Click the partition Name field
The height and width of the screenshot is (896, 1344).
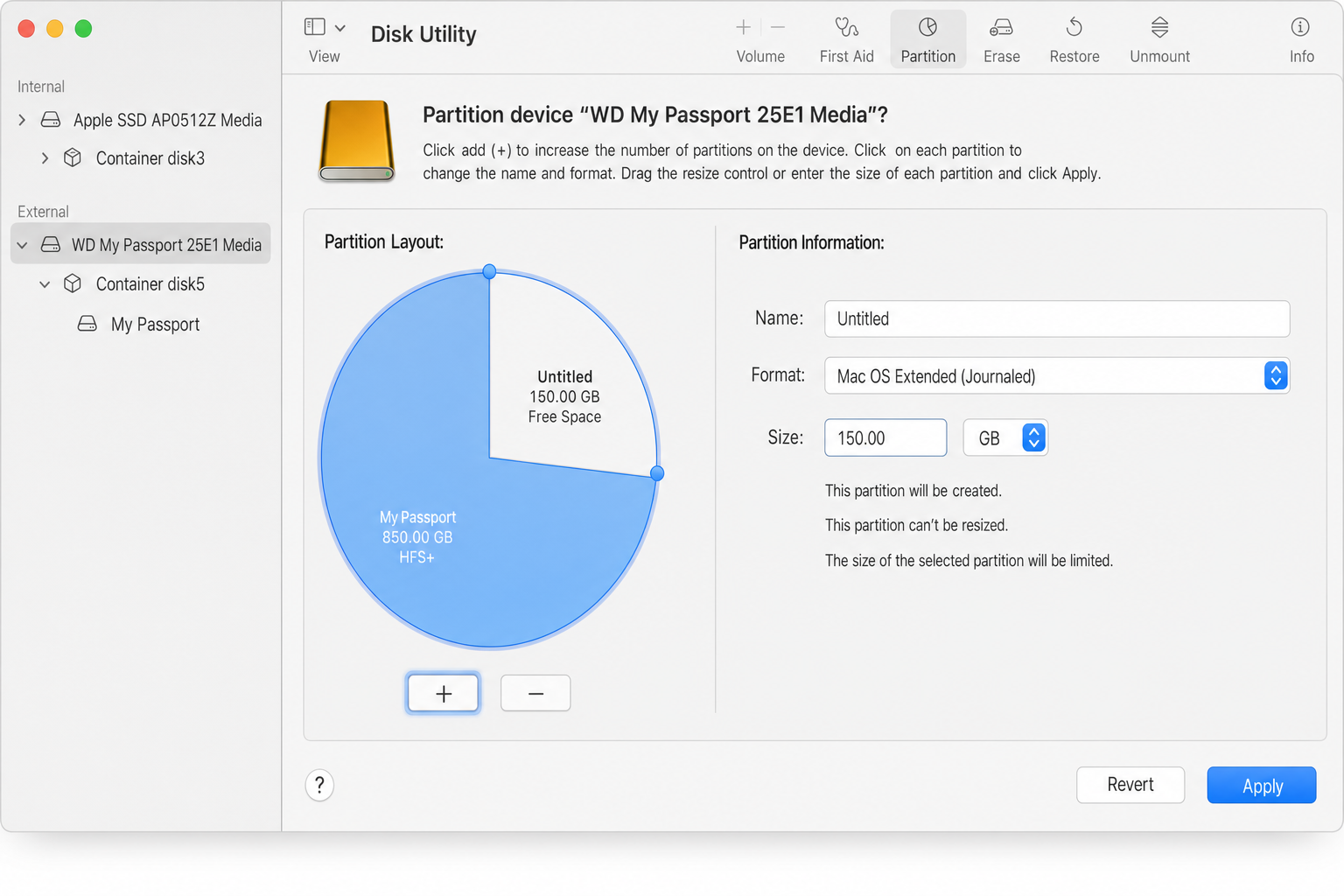click(1057, 318)
